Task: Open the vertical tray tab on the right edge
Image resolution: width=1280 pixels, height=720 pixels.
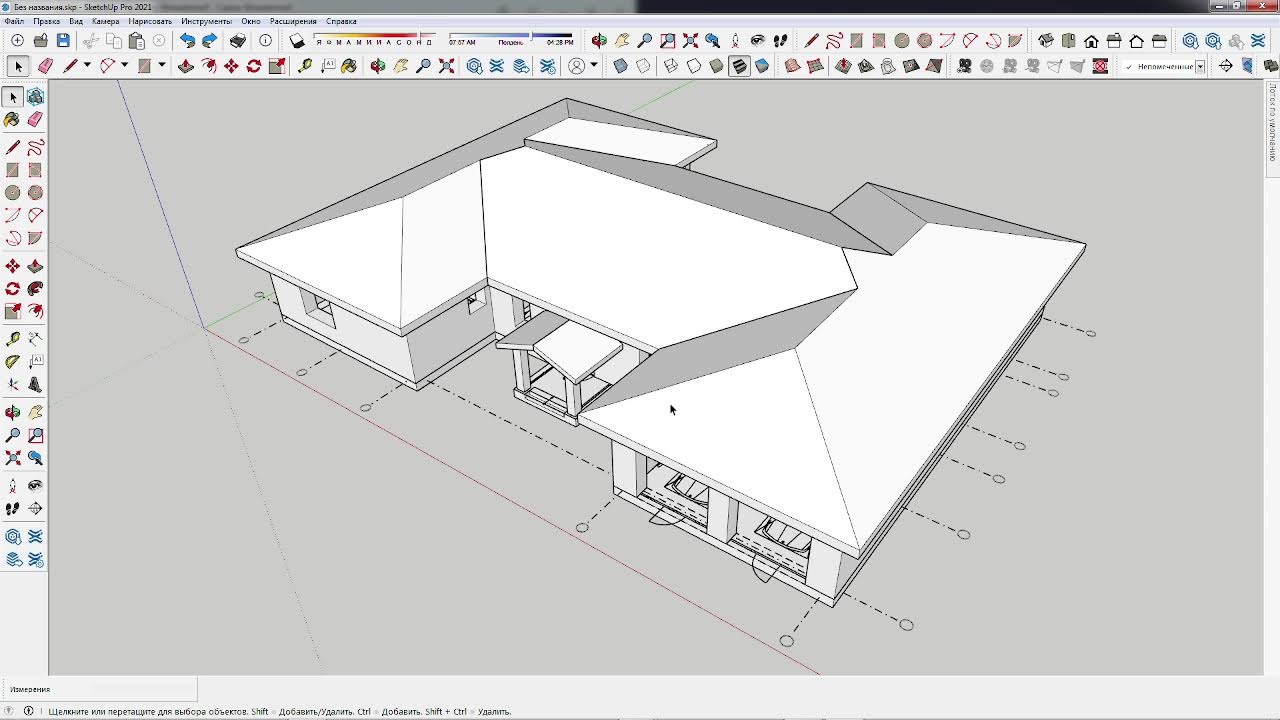Action: point(1273,122)
